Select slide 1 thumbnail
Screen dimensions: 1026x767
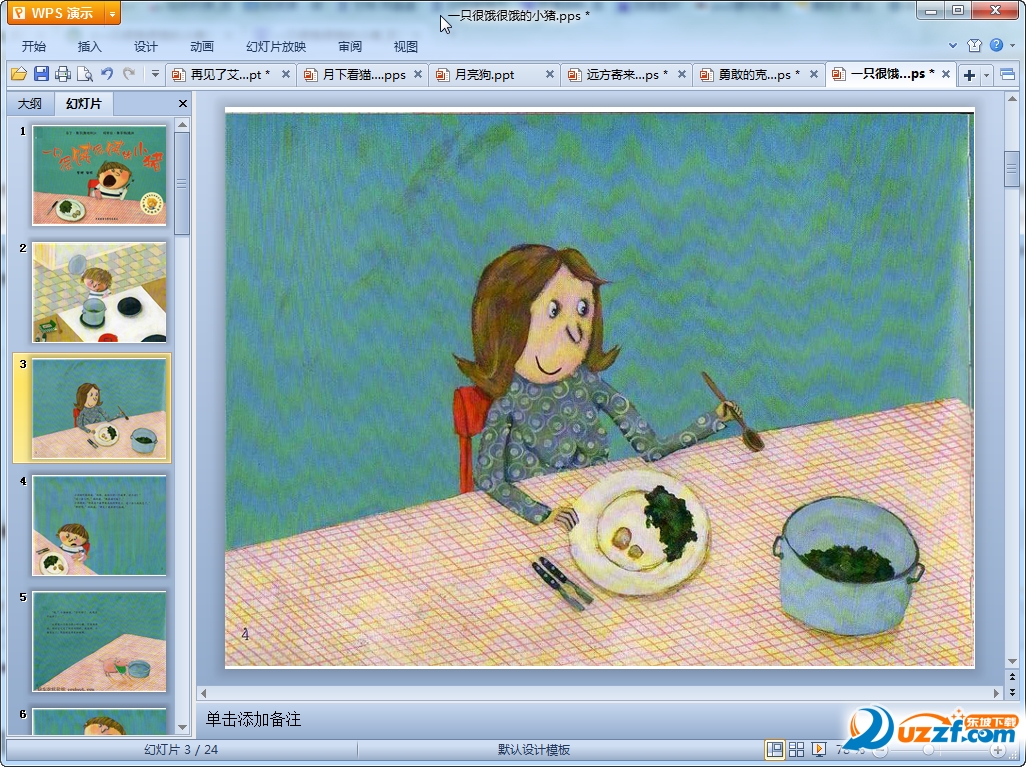tap(99, 175)
